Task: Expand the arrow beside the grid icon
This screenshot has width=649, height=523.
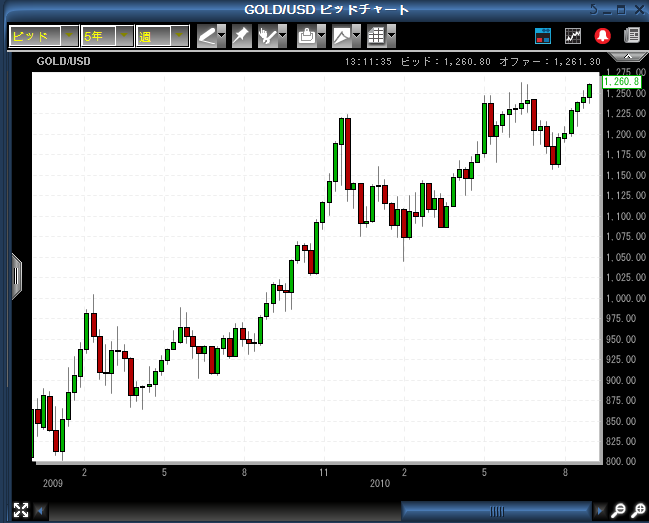Action: click(391, 36)
